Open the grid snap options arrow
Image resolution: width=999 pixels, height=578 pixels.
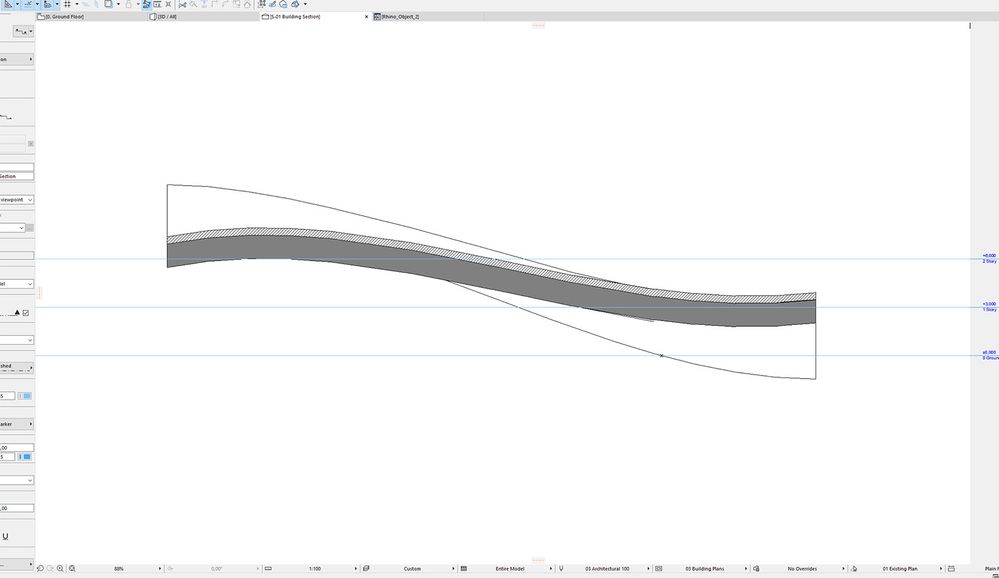tap(76, 4)
